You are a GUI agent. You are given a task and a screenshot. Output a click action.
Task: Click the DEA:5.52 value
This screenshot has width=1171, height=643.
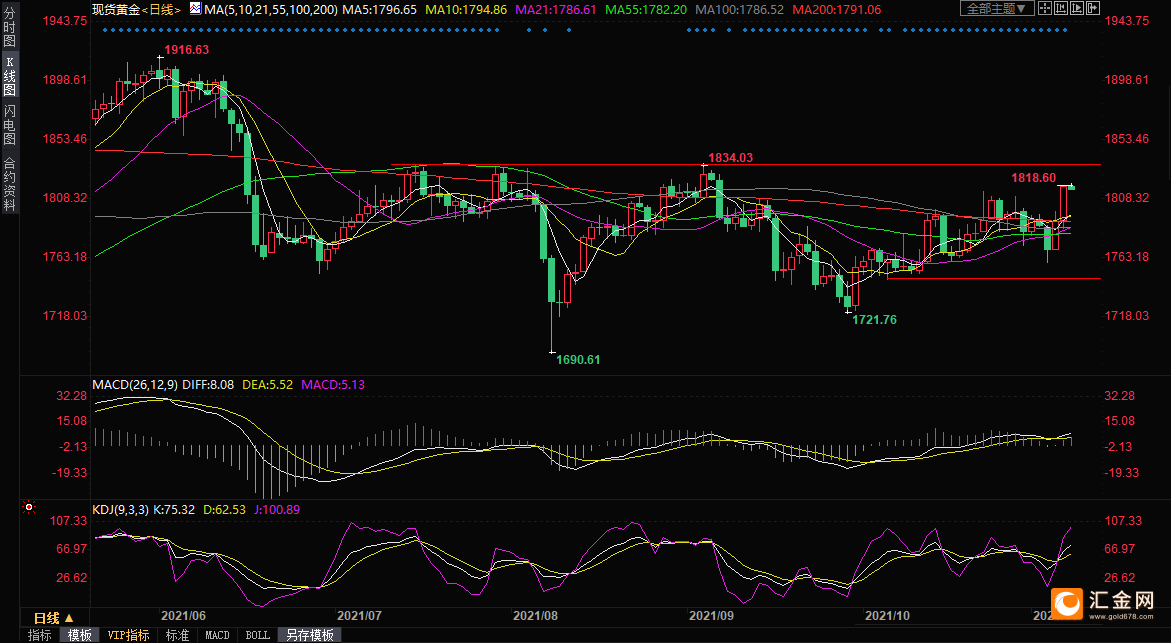pyautogui.click(x=267, y=385)
